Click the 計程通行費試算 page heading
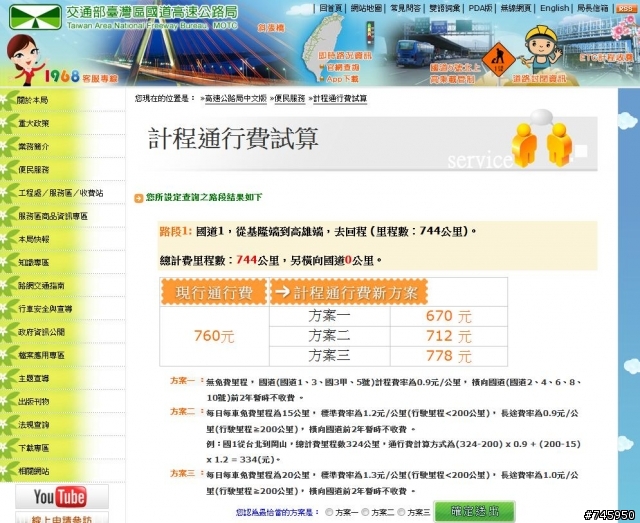The height and width of the screenshot is (523, 640). (x=233, y=139)
